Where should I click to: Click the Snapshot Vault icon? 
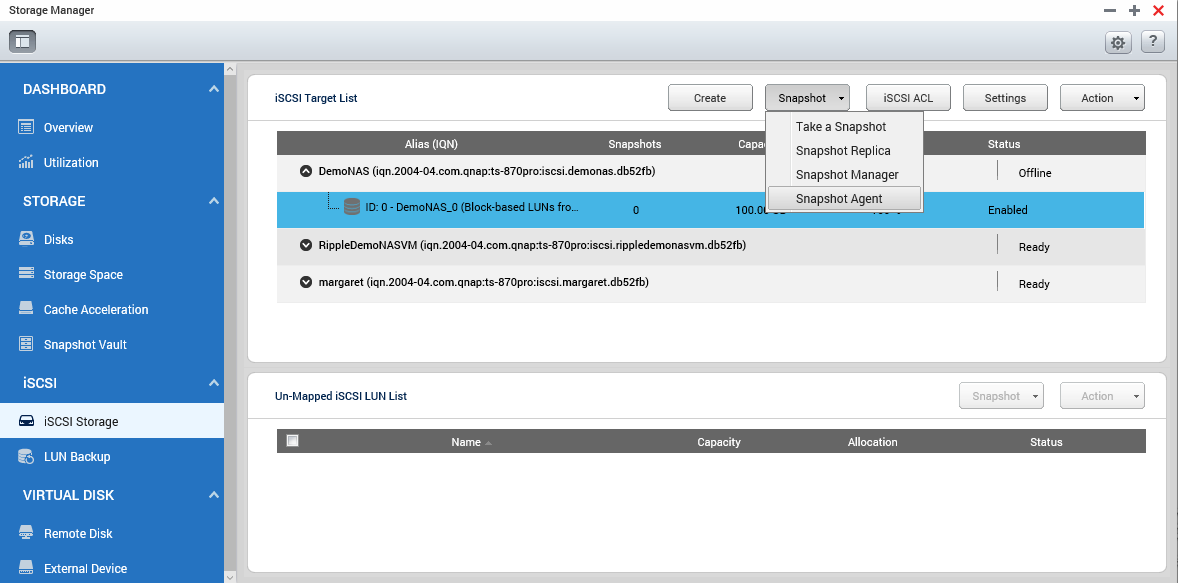tap(26, 344)
